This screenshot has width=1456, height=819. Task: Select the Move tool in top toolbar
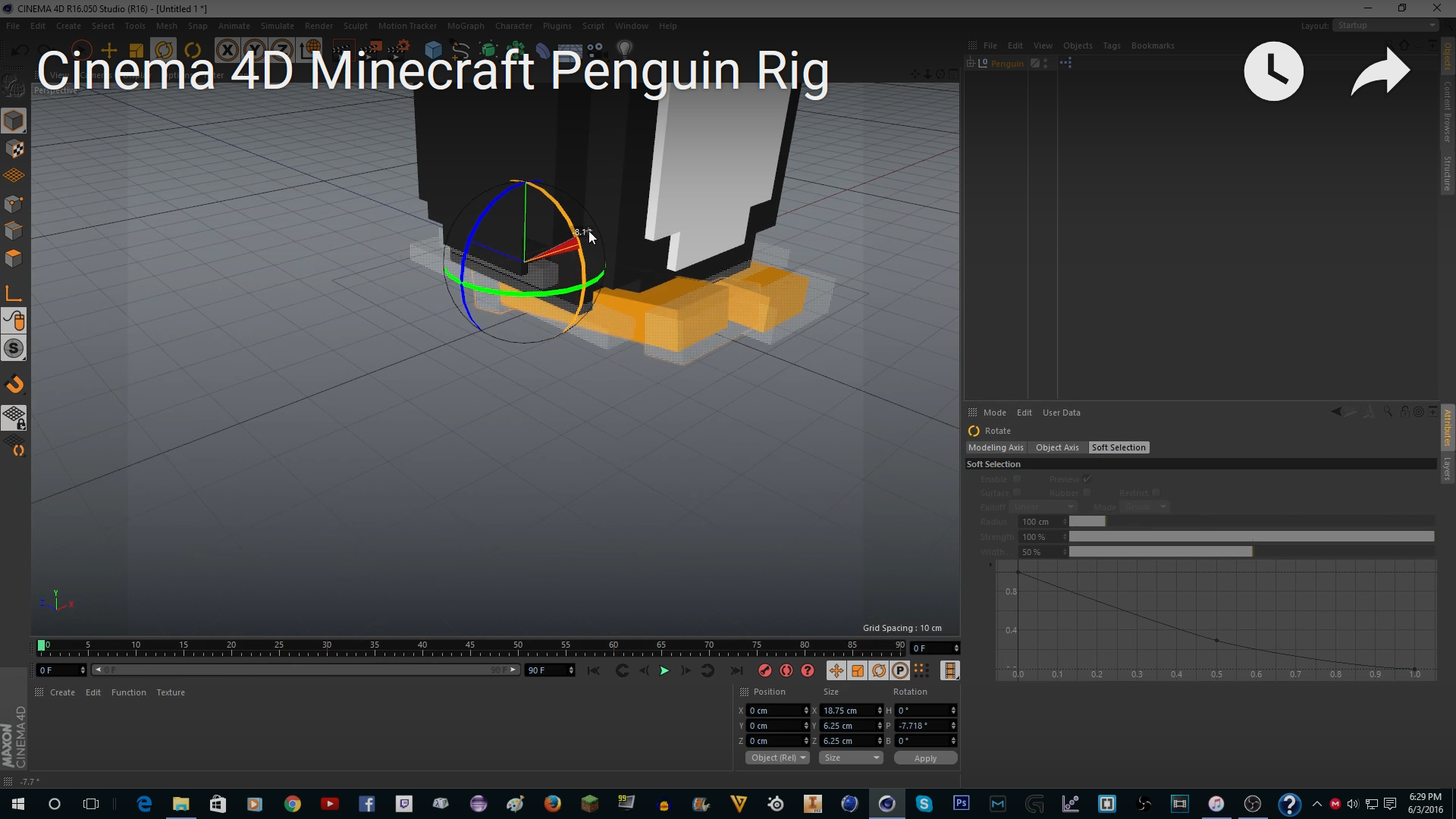(108, 50)
